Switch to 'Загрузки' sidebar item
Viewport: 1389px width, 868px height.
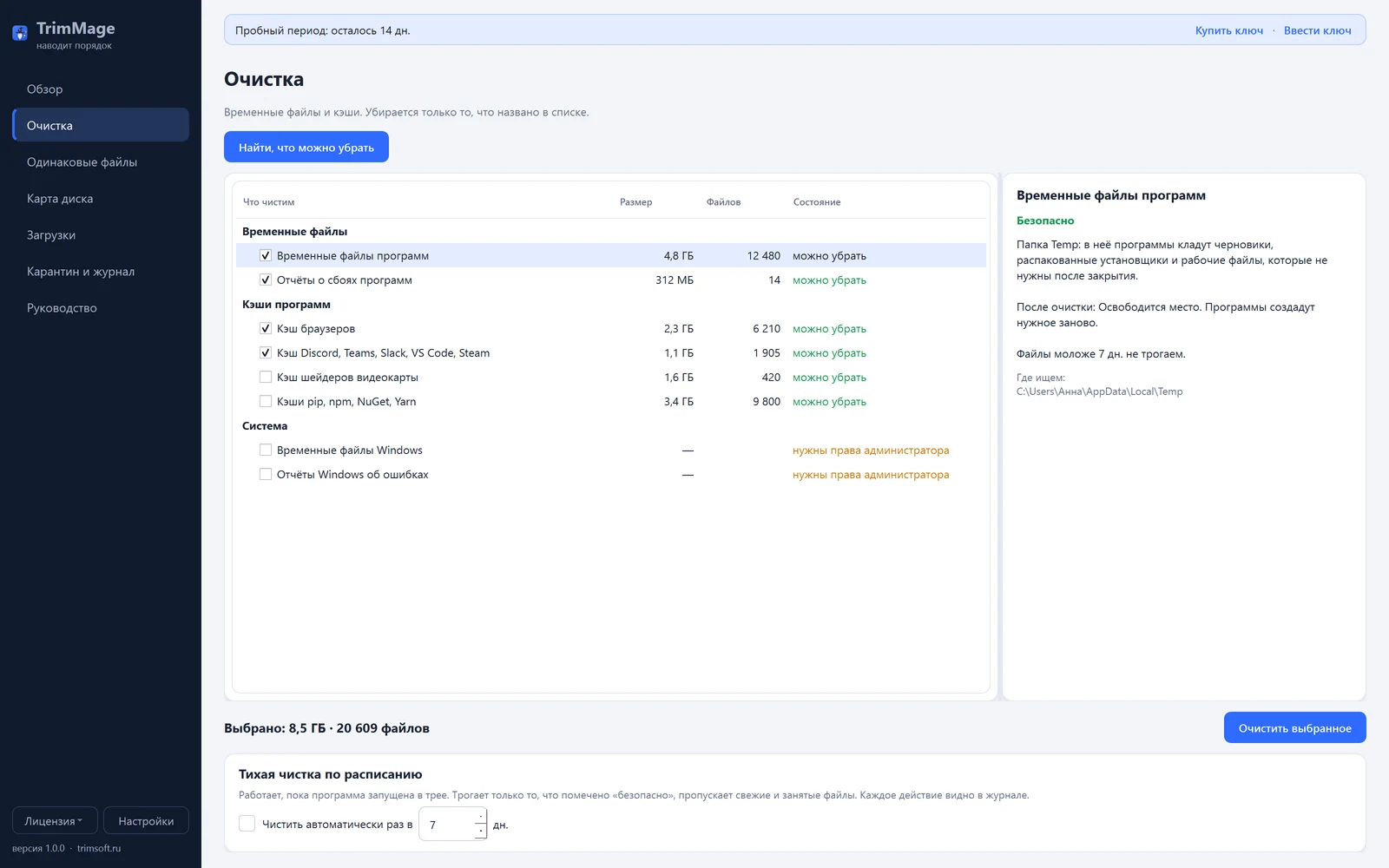pos(101,235)
